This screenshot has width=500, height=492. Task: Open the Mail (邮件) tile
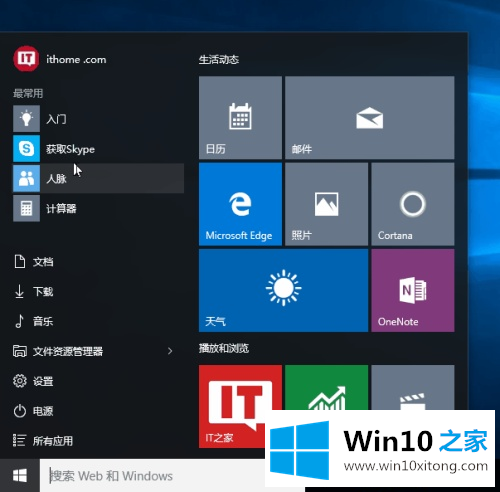370,118
